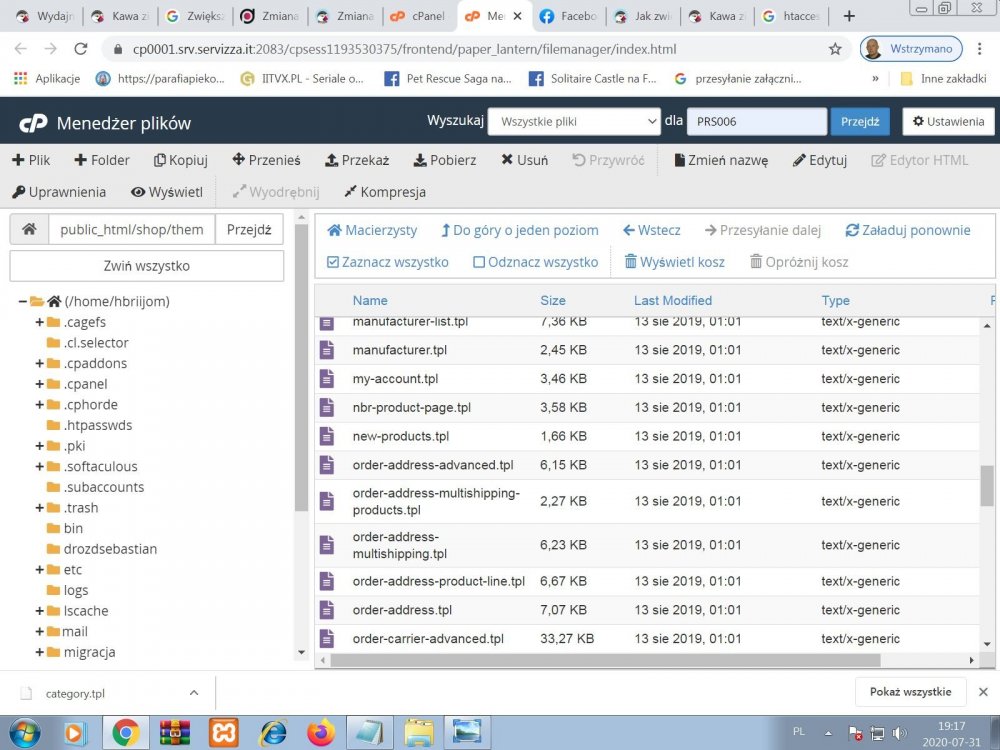Create a new Folder
1000x750 pixels.
[x=102, y=160]
